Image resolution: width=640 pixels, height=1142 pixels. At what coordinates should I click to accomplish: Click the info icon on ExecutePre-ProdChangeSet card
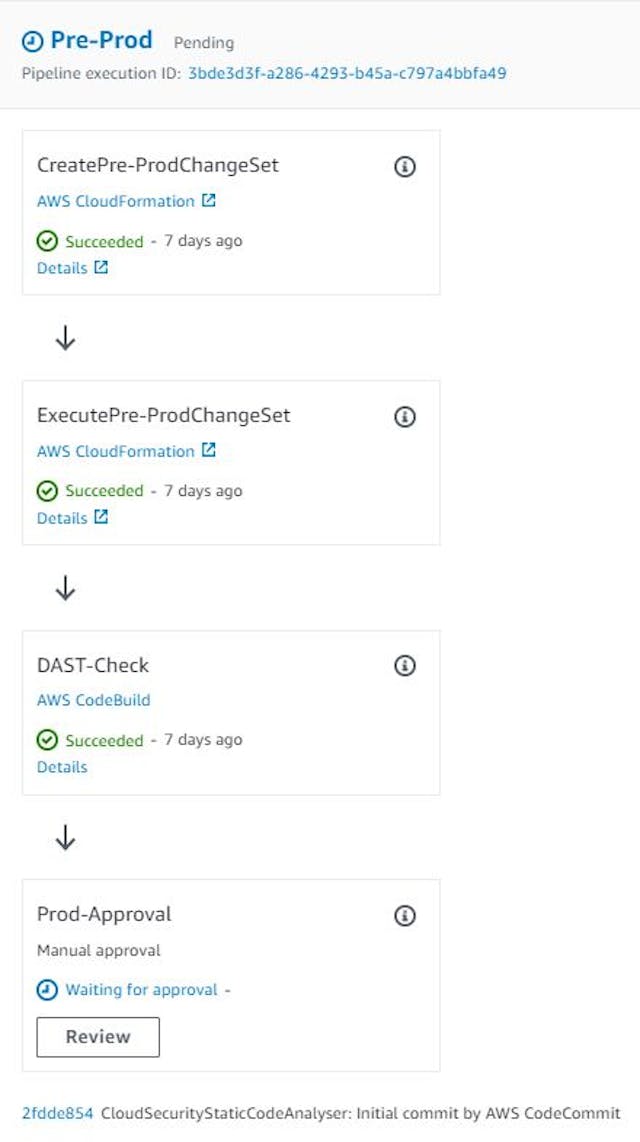405,417
